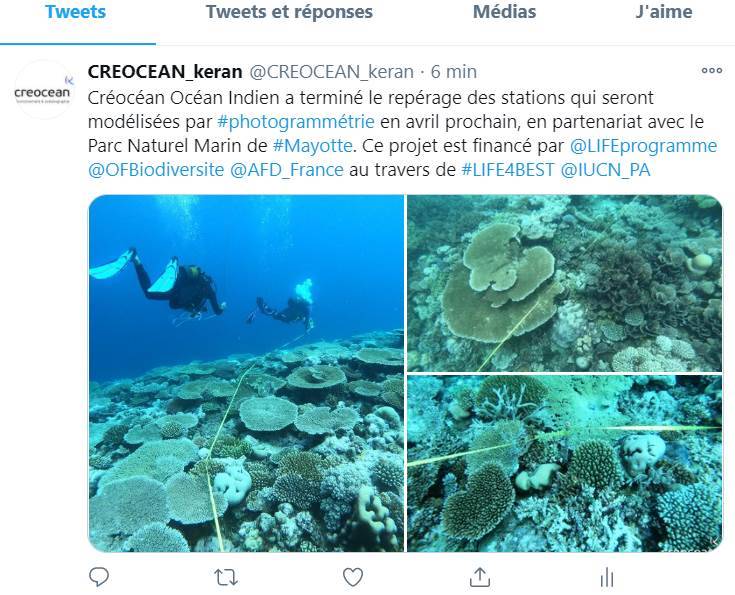Screen dimensions: 735x595
Task: Switch to the Tweets tab
Action: click(x=75, y=12)
